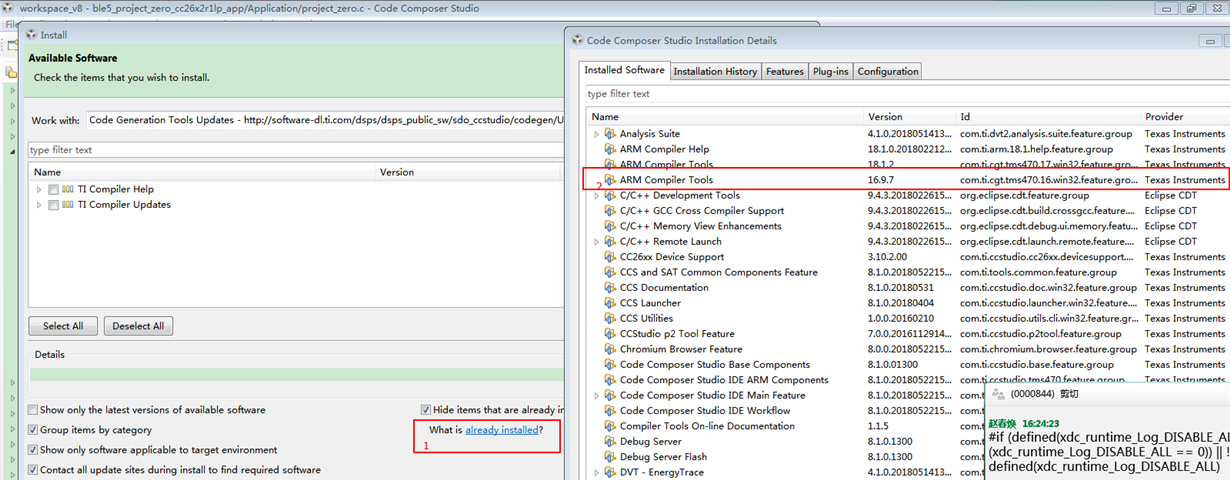Click the Installation Details window title icon

(x=578, y=41)
